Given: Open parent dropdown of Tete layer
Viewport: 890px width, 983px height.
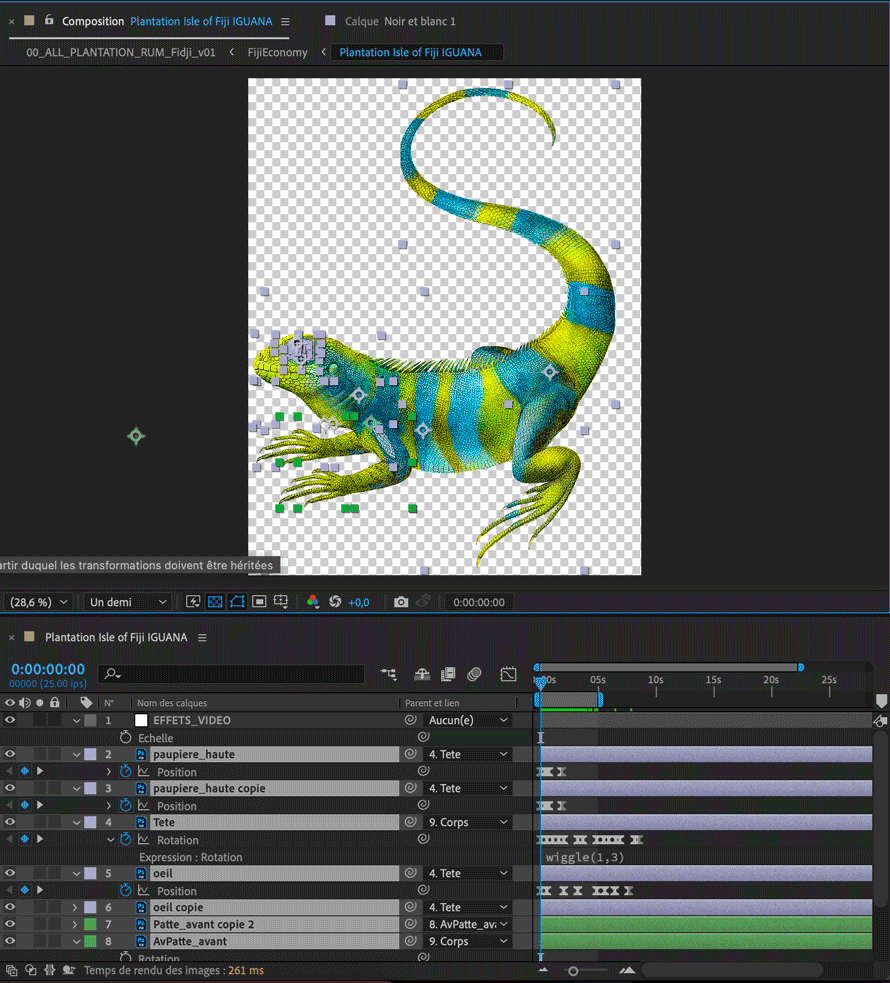Looking at the screenshot, I should pyautogui.click(x=468, y=822).
